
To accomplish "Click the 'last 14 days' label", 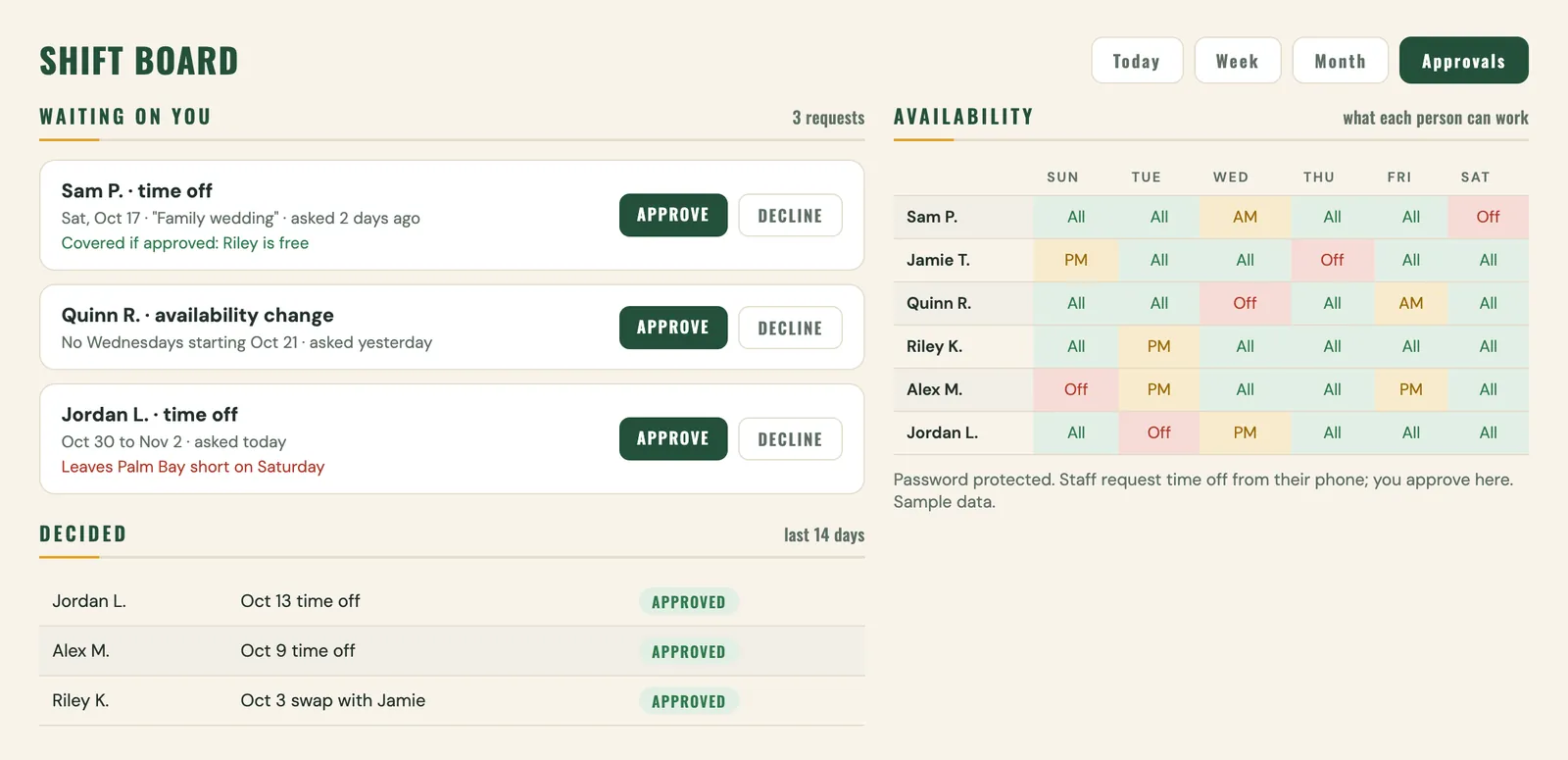I will point(824,534).
